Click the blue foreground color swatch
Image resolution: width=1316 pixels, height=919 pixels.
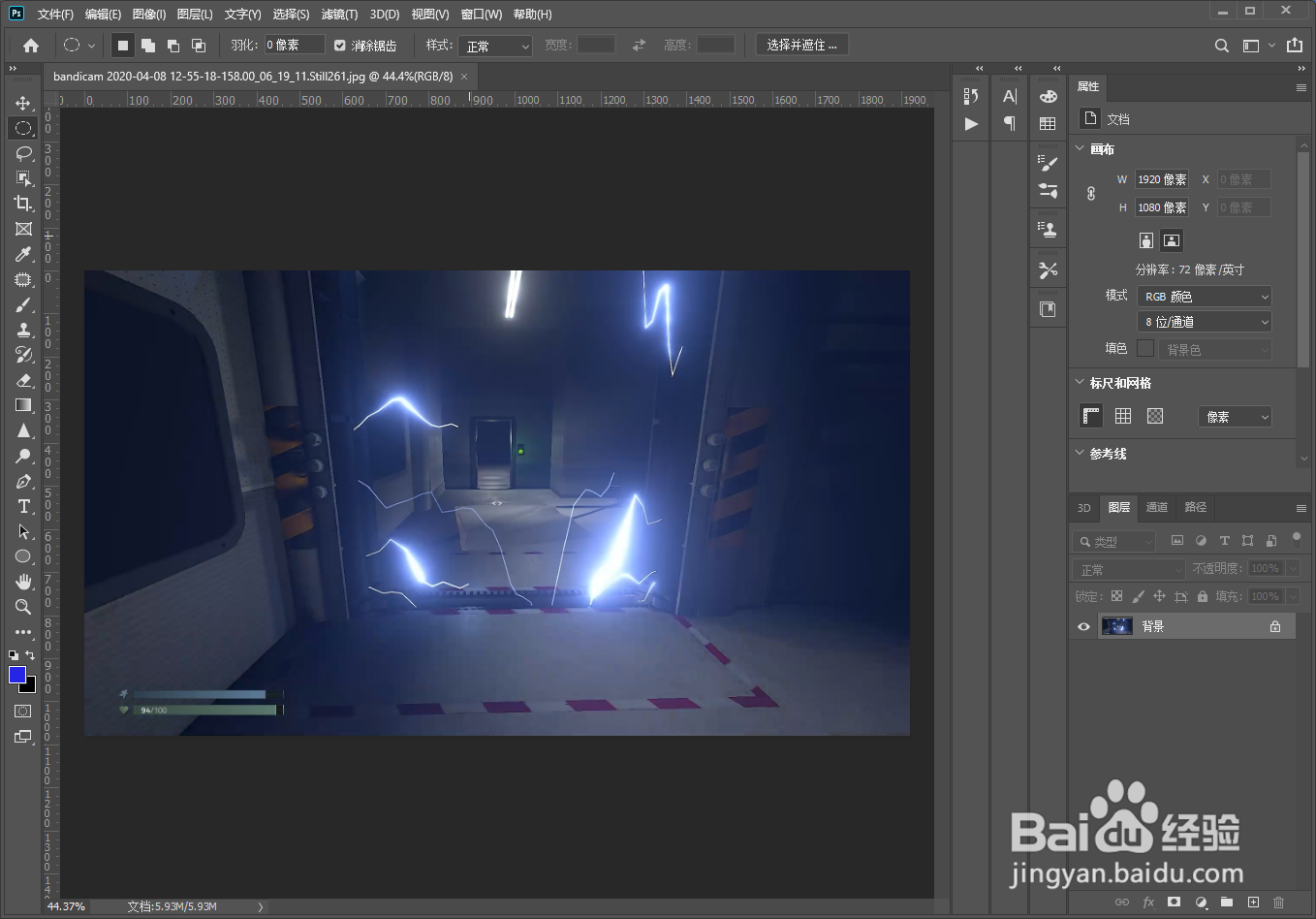17,675
